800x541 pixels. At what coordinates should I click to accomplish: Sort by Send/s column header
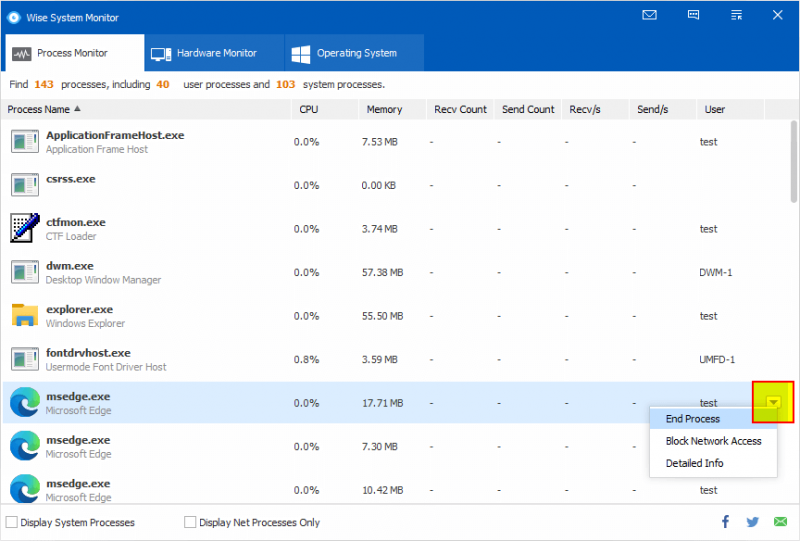tap(662, 109)
